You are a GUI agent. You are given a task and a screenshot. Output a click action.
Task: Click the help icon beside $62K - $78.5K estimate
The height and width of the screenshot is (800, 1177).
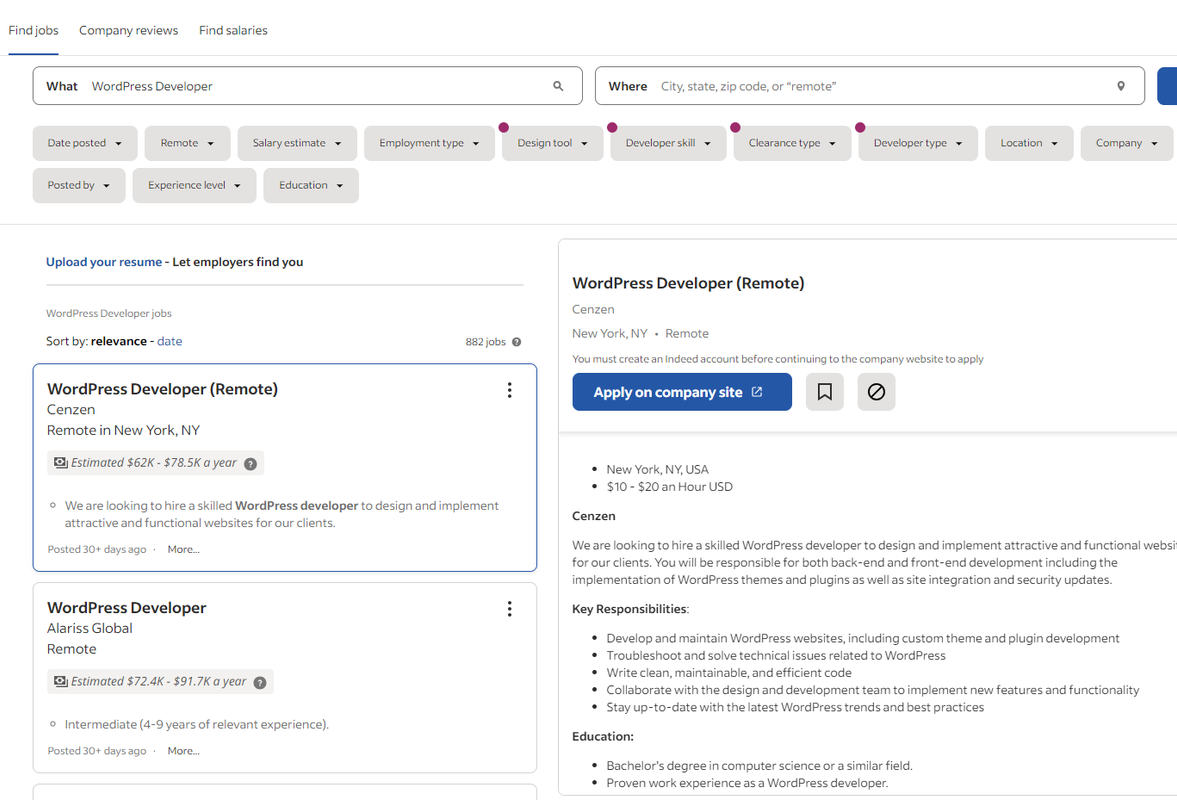coord(251,464)
